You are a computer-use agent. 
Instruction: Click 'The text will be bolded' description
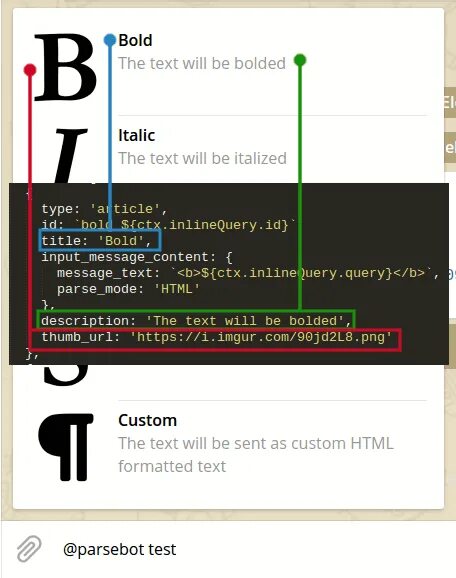[x=202, y=63]
